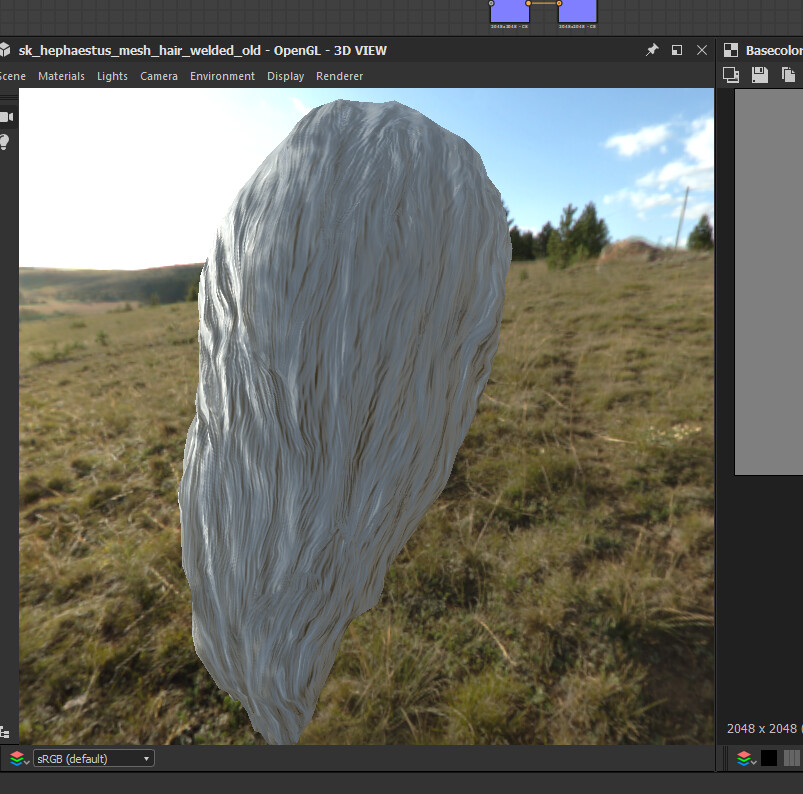Open the channel layers dropdown in 2D view
This screenshot has width=803, height=794.
tap(745, 759)
